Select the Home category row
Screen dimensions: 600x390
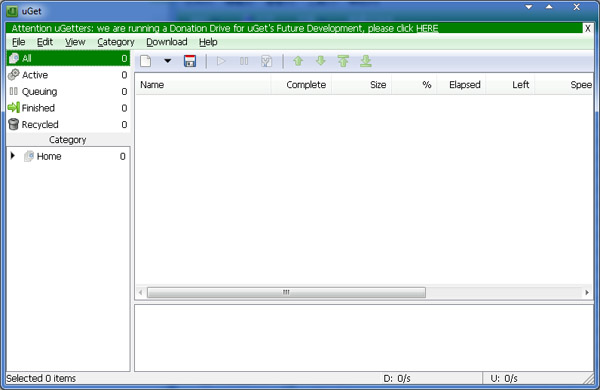point(68,156)
